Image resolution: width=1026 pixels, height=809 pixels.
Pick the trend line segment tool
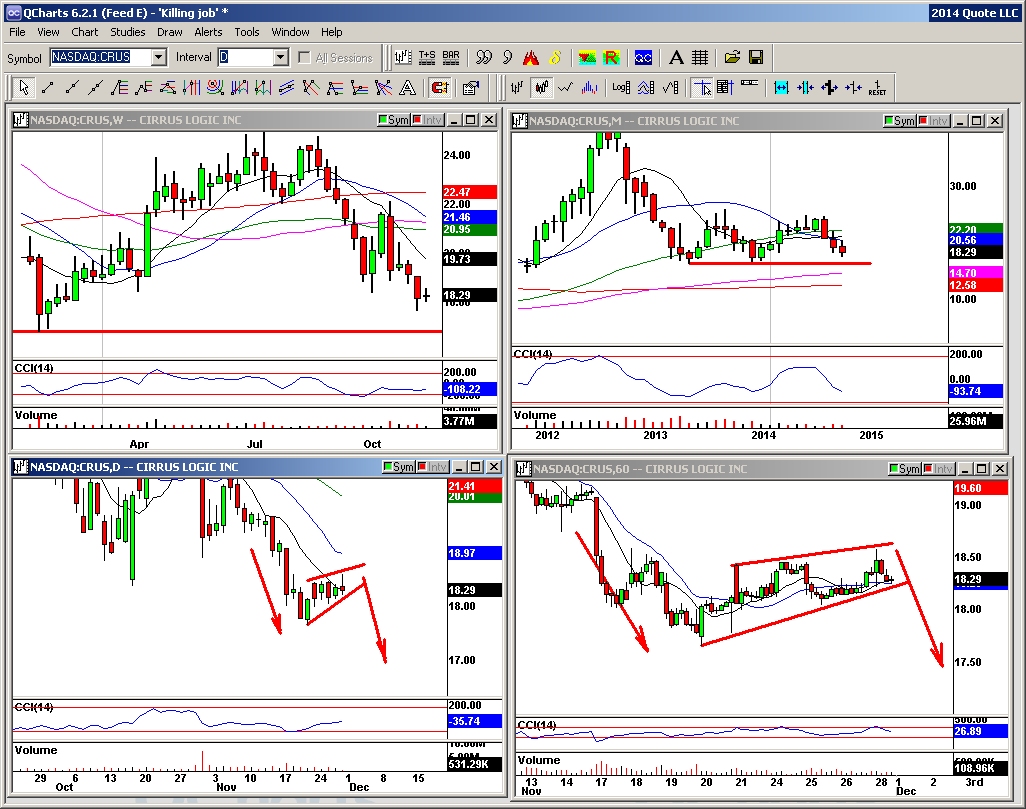[48, 87]
